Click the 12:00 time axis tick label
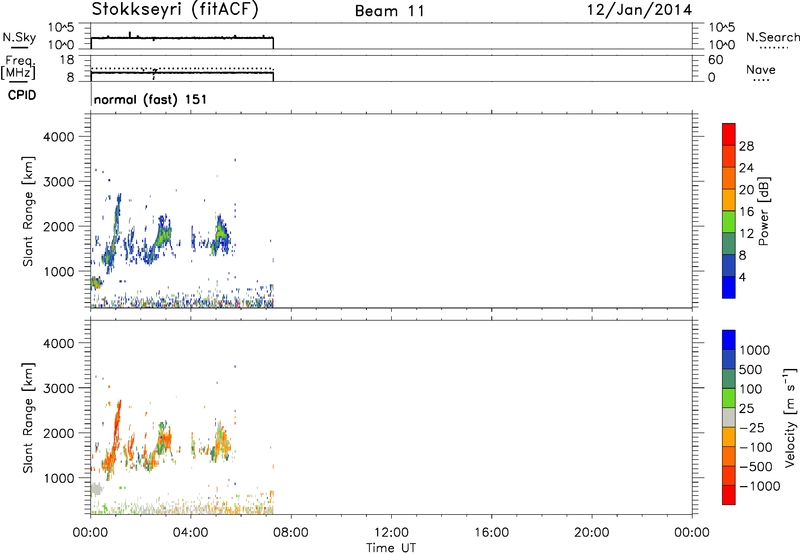 [391, 533]
